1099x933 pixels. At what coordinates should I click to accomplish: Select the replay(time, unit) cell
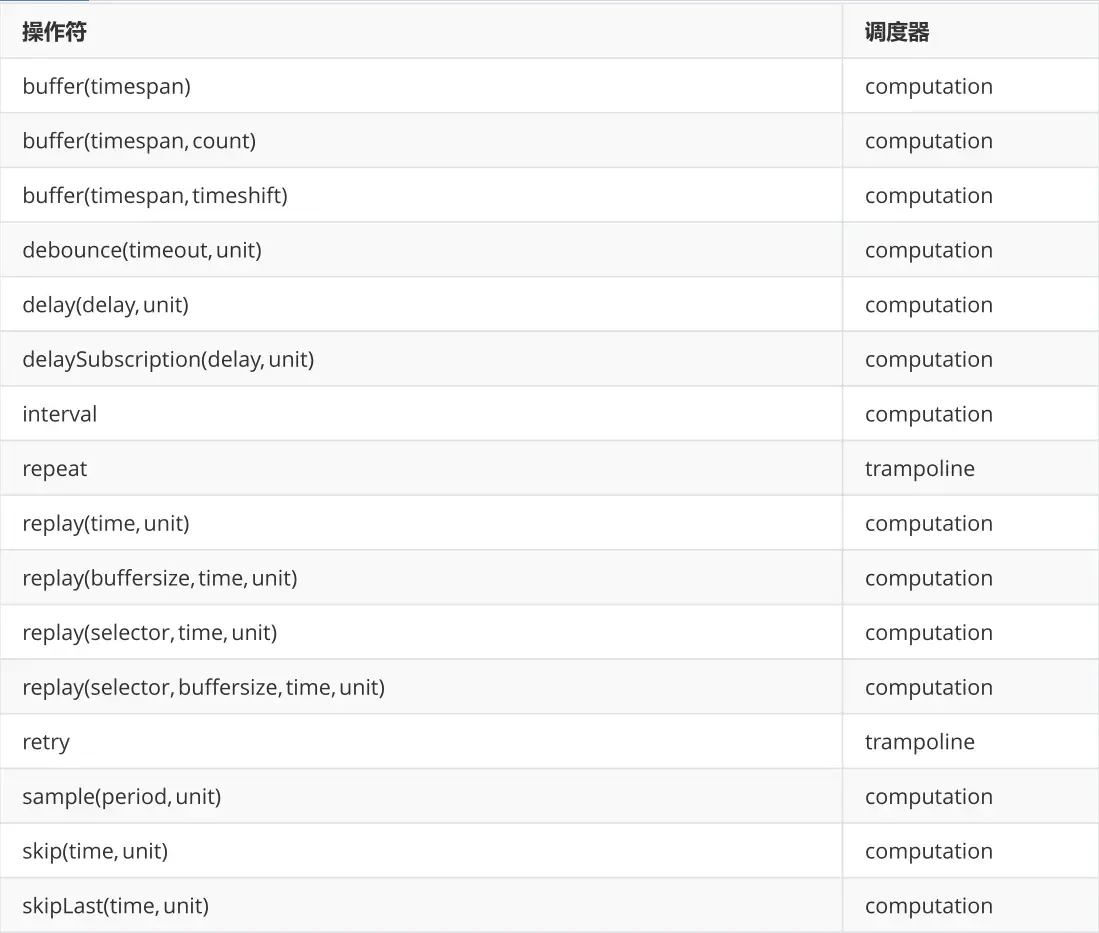coord(421,524)
